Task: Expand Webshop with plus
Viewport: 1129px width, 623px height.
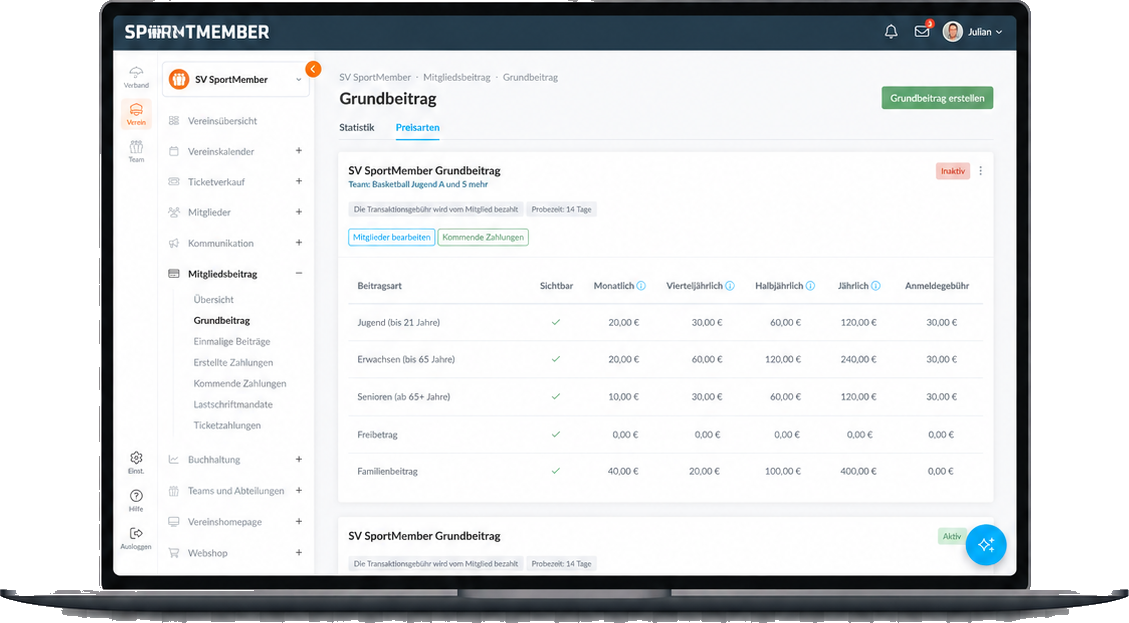Action: point(299,552)
